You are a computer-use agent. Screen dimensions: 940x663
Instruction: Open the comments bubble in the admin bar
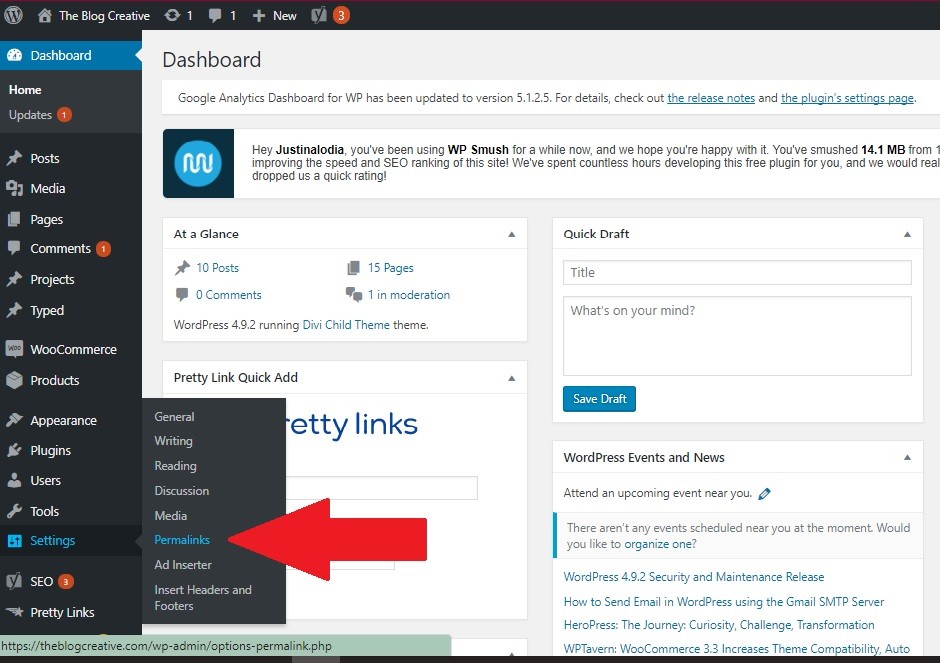(x=215, y=16)
